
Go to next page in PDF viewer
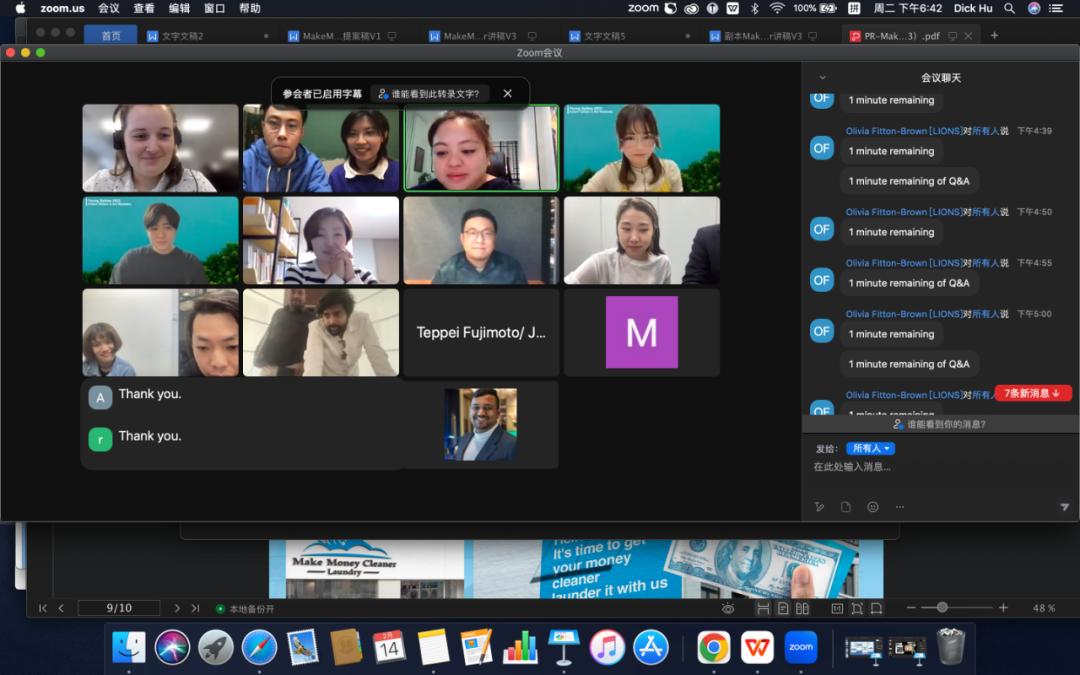pos(177,608)
